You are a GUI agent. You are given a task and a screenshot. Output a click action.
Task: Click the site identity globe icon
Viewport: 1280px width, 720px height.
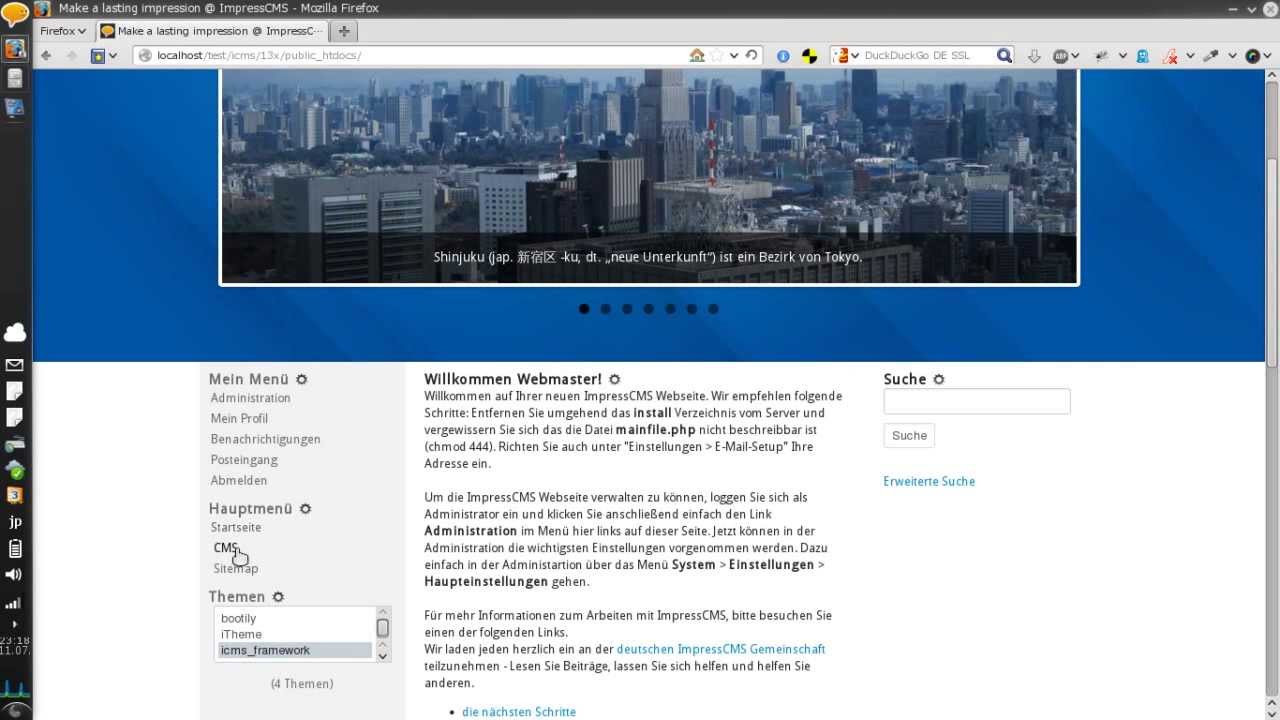pyautogui.click(x=146, y=56)
